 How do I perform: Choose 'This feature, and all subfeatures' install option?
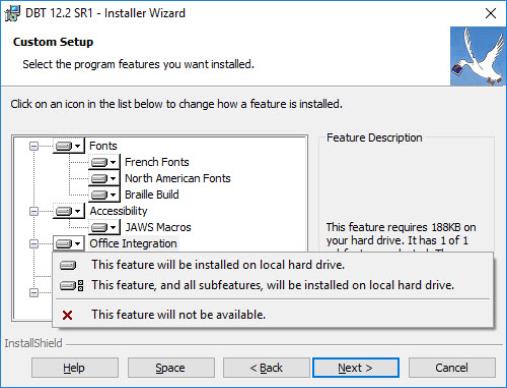tap(273, 285)
